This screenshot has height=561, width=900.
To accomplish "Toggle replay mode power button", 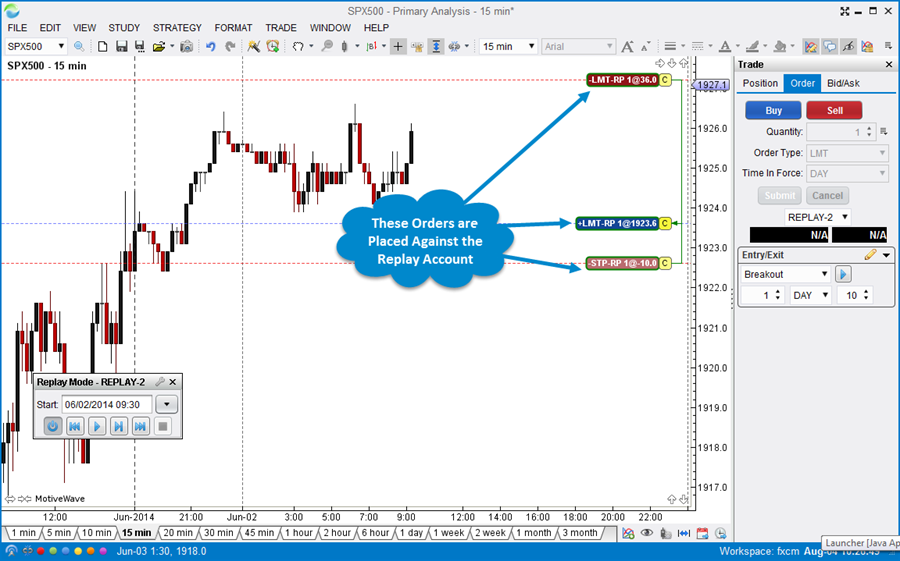I will (53, 426).
